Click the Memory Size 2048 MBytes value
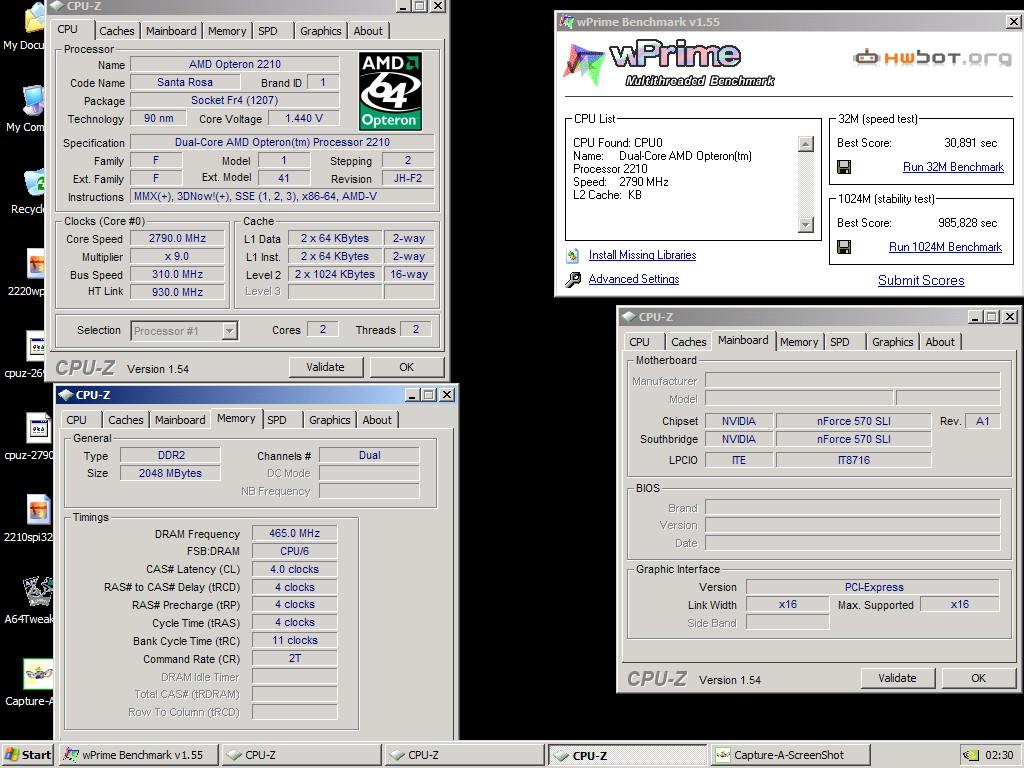The width and height of the screenshot is (1024, 768). (170, 473)
